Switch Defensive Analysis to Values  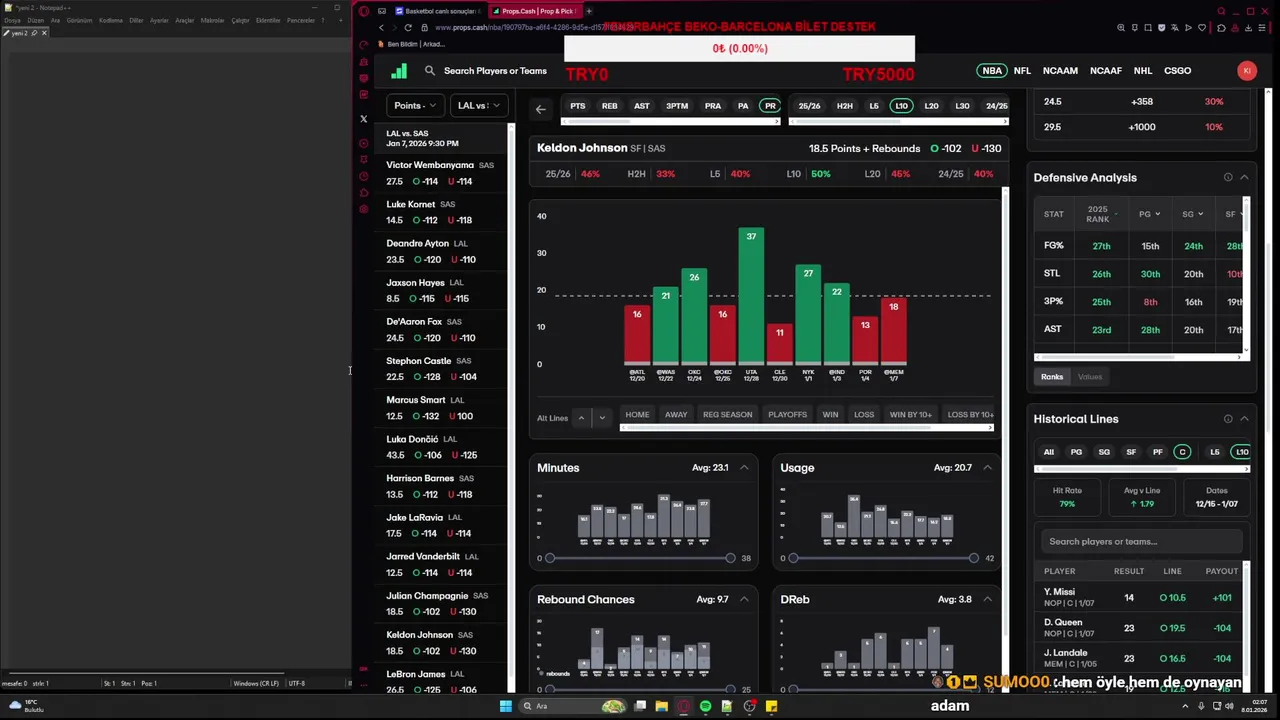pos(1090,377)
